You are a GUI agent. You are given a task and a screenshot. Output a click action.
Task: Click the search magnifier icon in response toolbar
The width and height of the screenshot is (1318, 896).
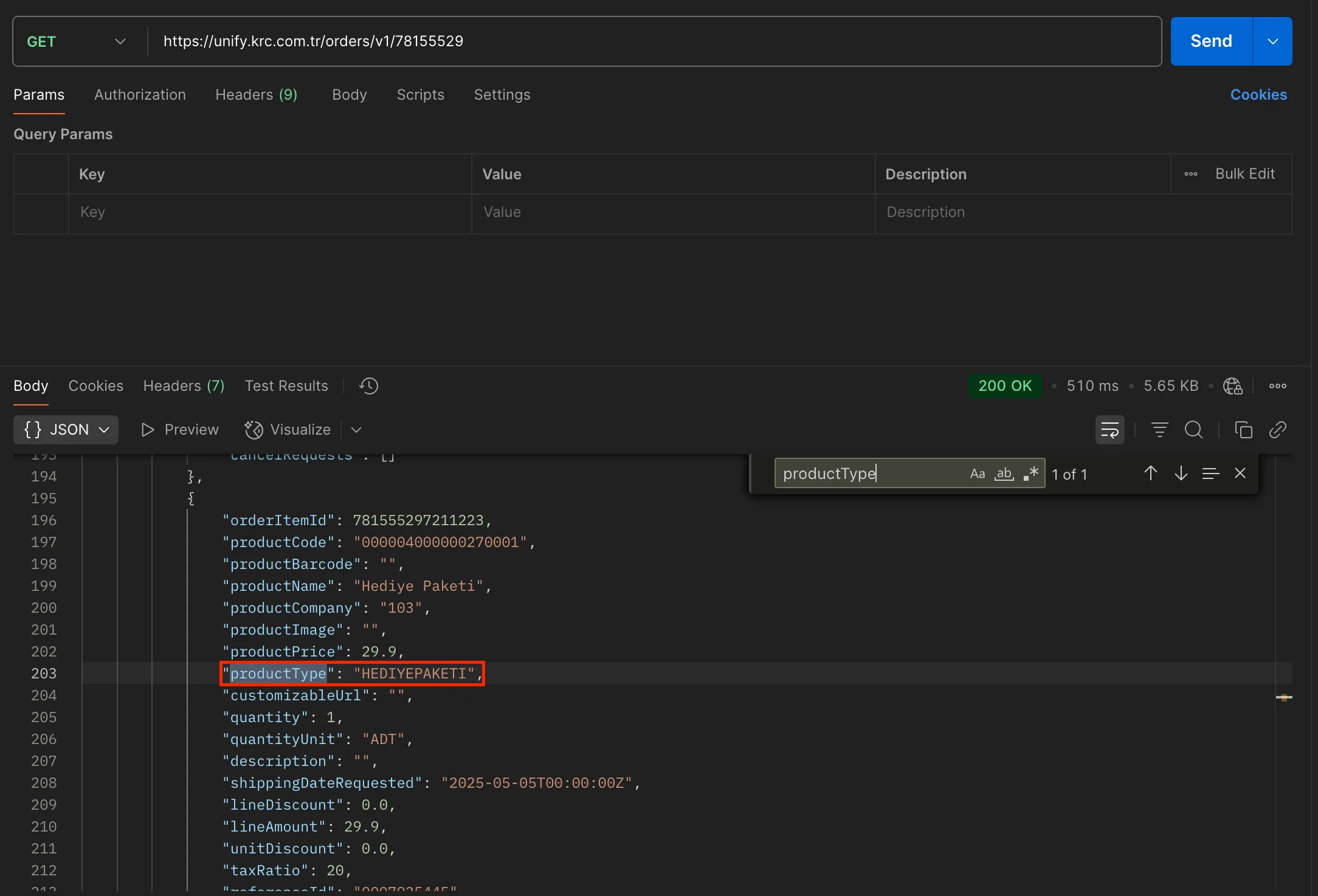click(1193, 430)
